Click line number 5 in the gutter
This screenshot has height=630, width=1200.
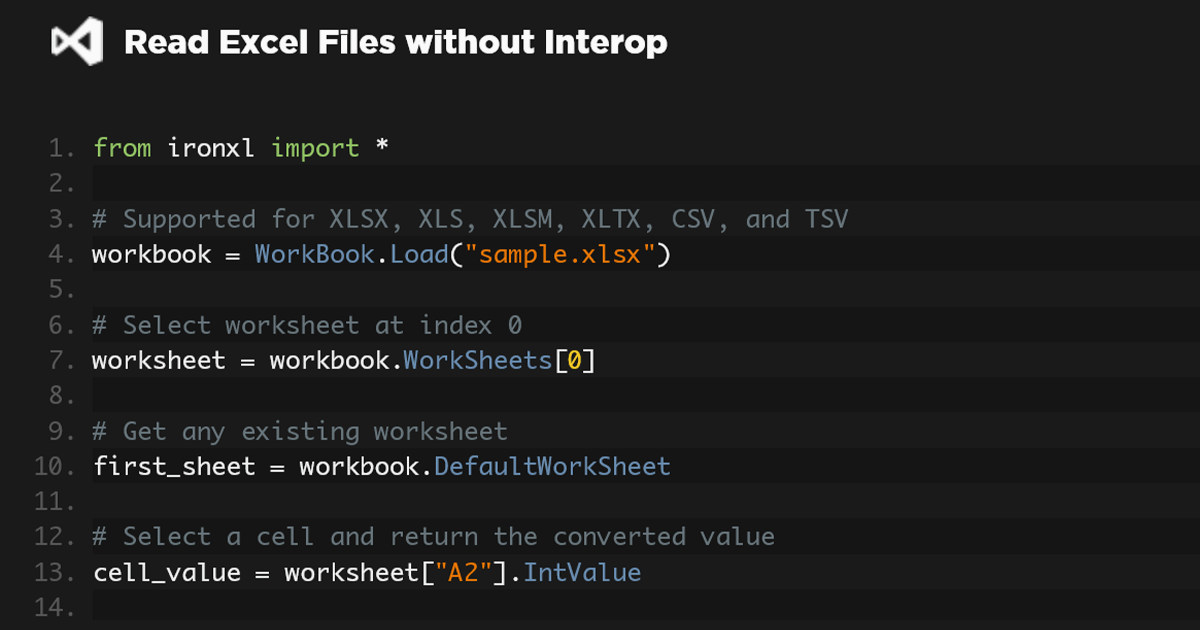click(x=62, y=290)
